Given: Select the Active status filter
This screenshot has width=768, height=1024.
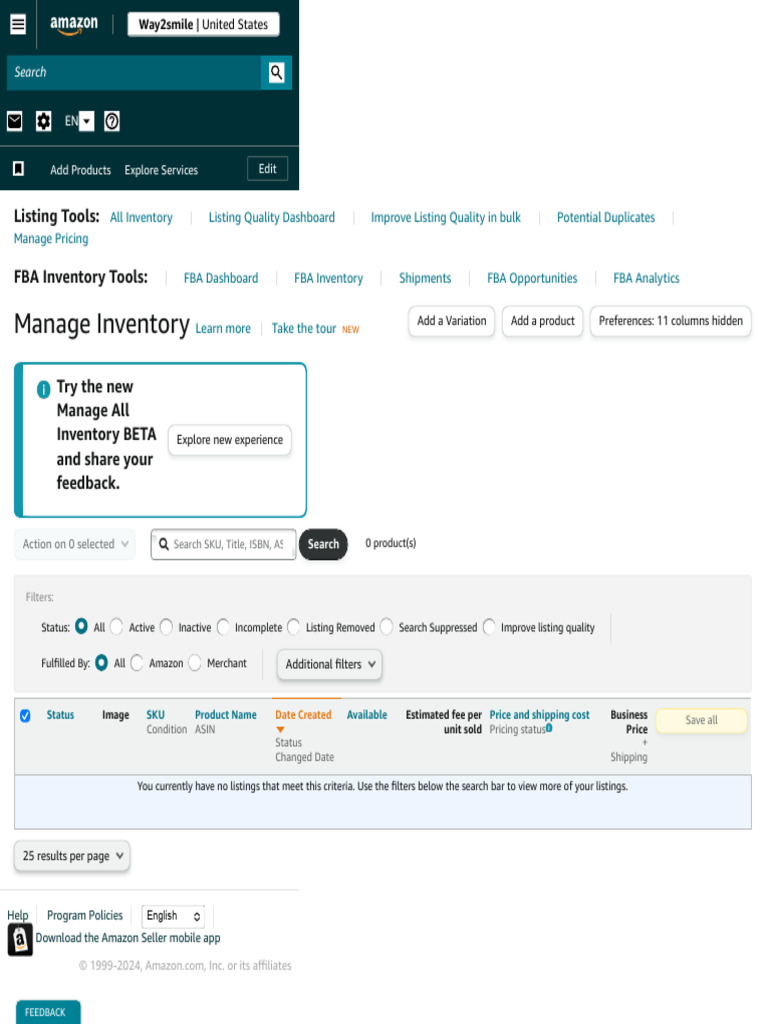Looking at the screenshot, I should (116, 627).
